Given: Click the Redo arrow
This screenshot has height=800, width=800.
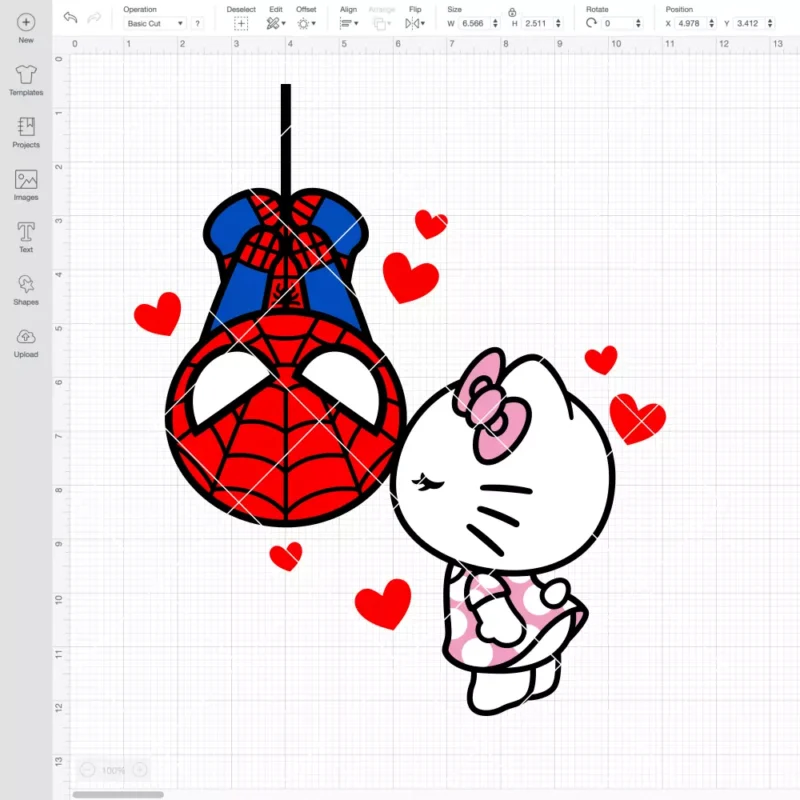Looking at the screenshot, I should click(94, 18).
